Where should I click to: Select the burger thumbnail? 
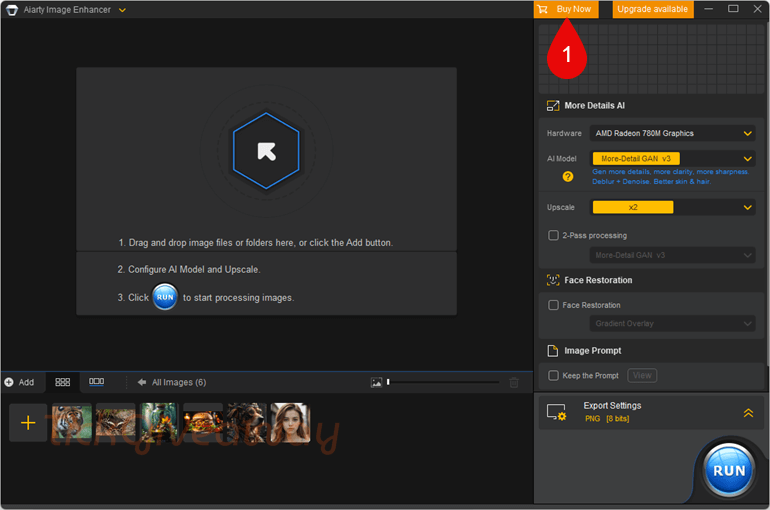point(203,421)
